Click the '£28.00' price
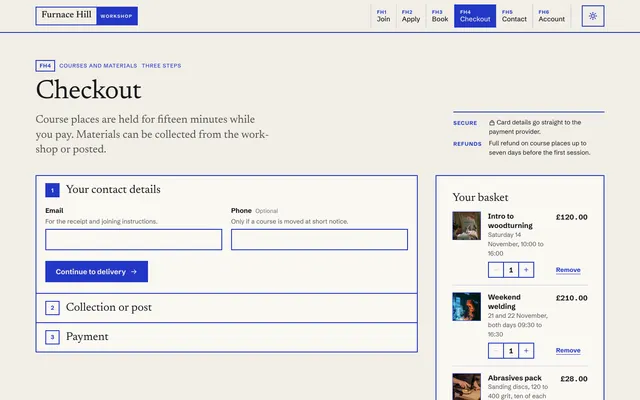The height and width of the screenshot is (400, 640). click(574, 379)
